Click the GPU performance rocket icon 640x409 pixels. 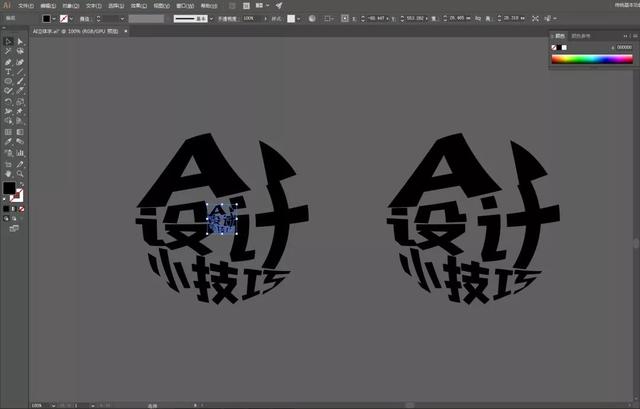coord(279,6)
